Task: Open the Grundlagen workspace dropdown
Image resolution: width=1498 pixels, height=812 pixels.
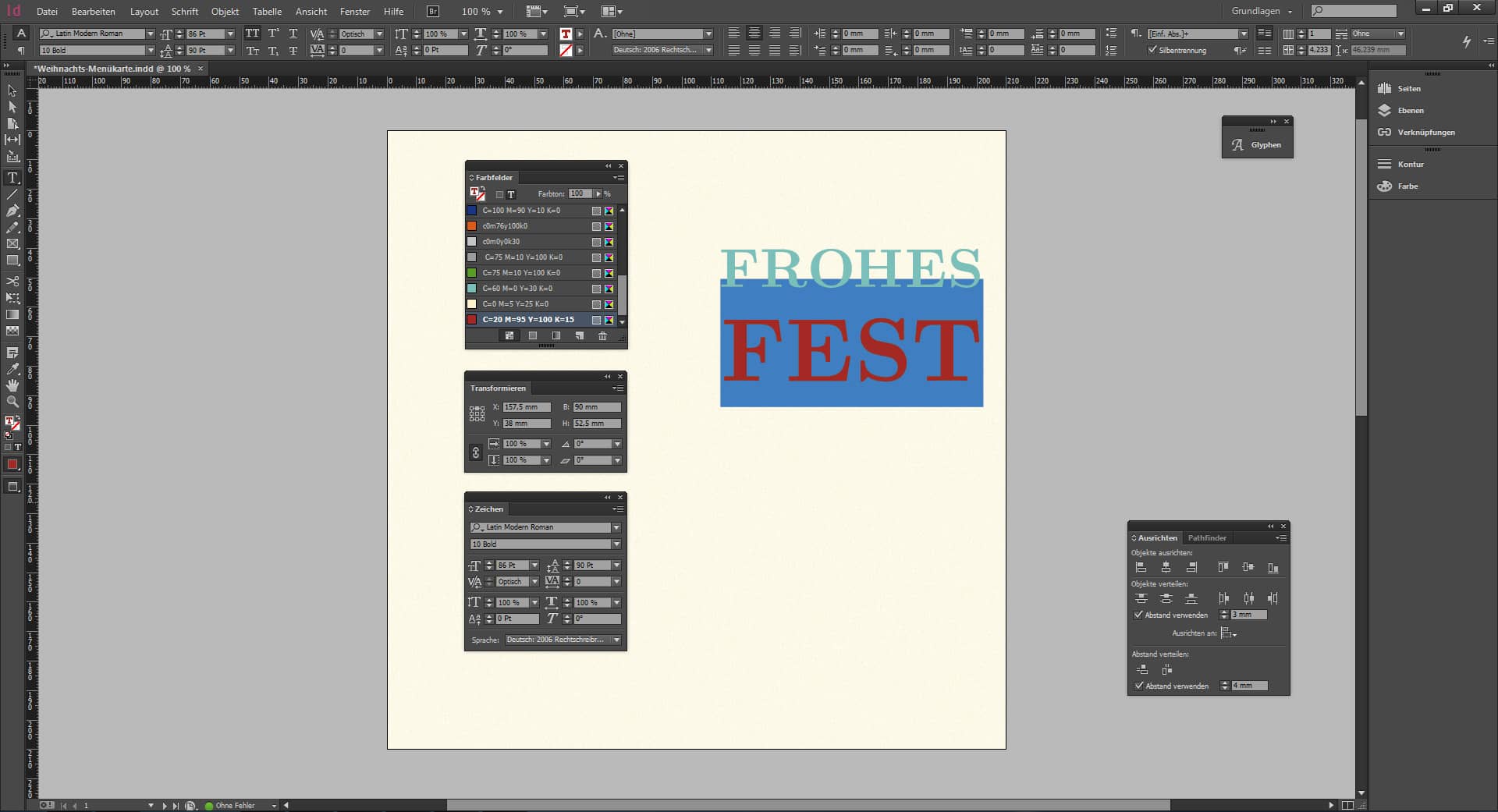Action: coord(1262,11)
